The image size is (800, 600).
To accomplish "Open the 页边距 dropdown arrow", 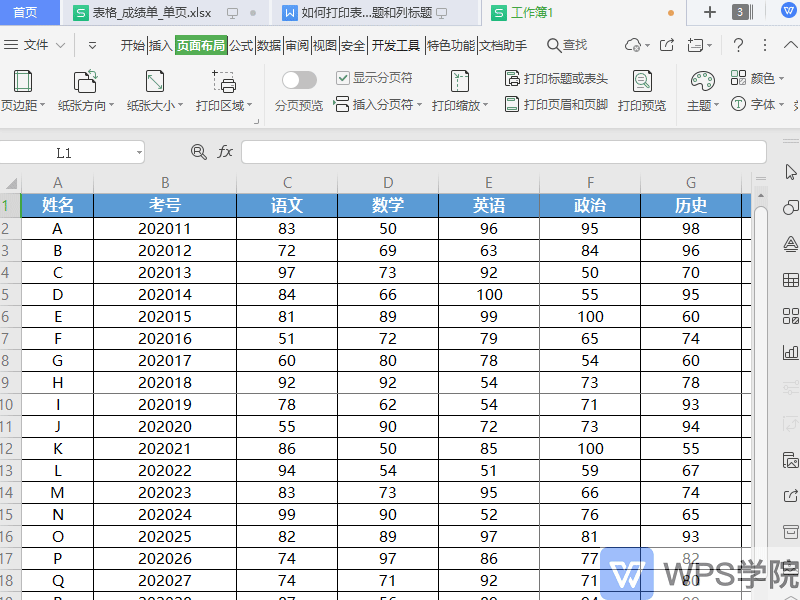I will (43, 105).
